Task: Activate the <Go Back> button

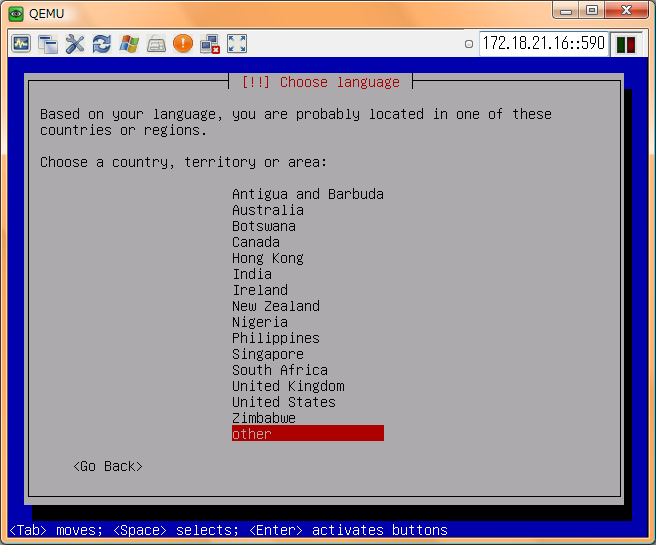Action: click(108, 466)
